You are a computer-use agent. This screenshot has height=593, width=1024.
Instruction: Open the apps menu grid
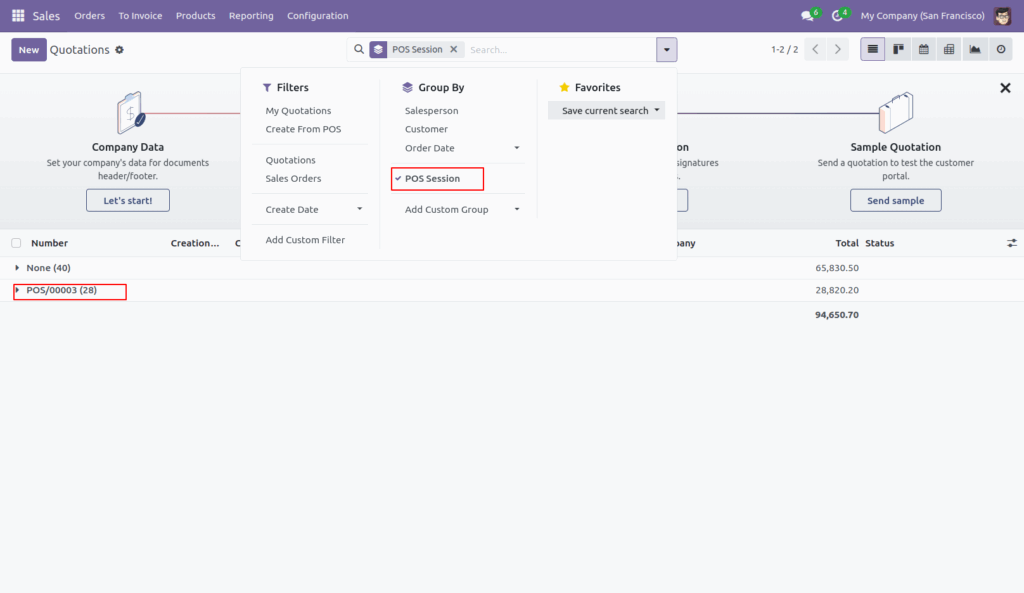(17, 15)
